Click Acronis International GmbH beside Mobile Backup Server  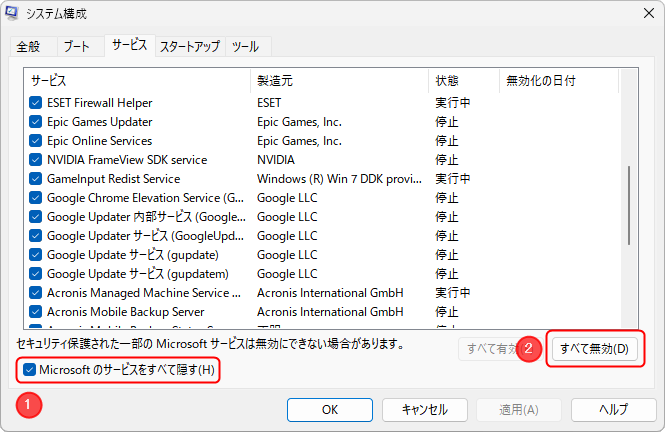330,312
